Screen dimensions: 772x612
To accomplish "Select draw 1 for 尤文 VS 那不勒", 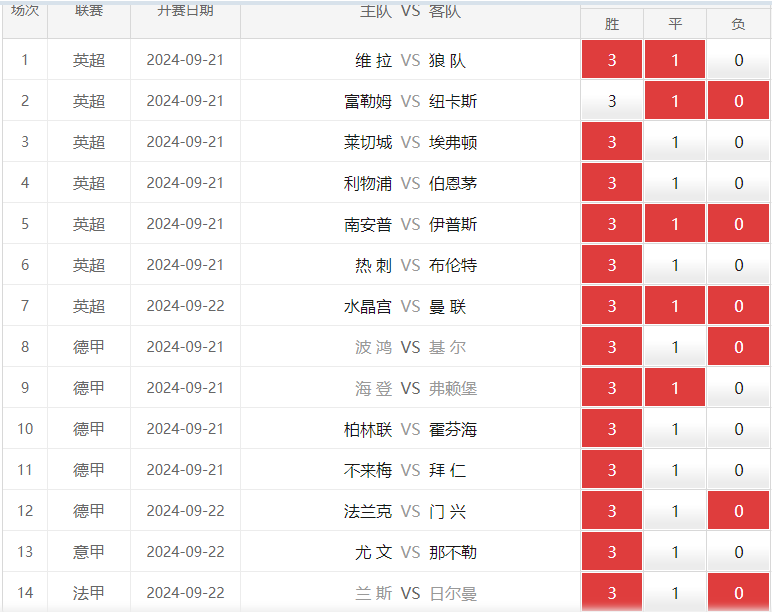I will (x=675, y=551).
